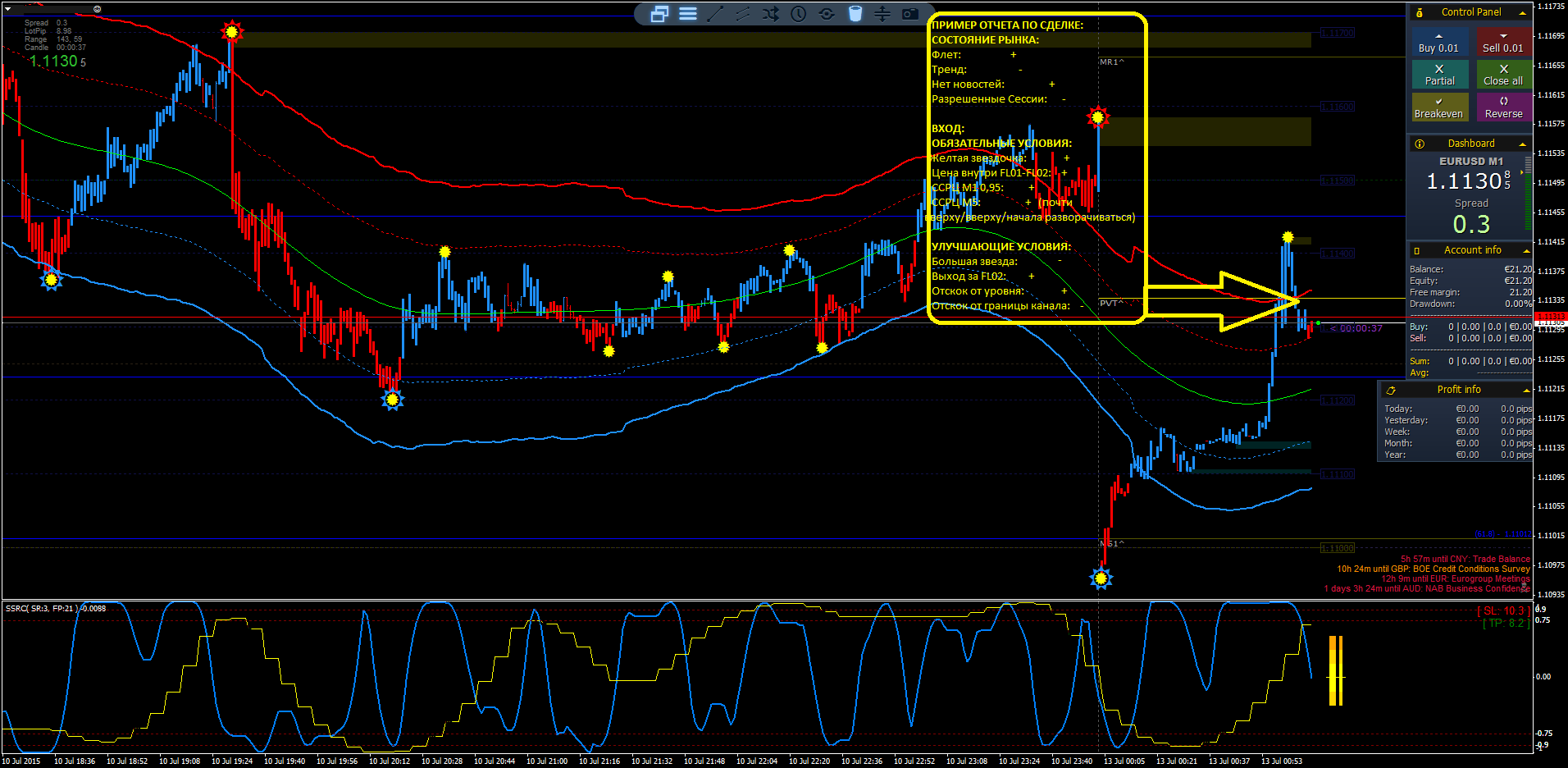Click the 1.11000 level label on chart
This screenshot has height=768, width=1568.
pos(1337,548)
